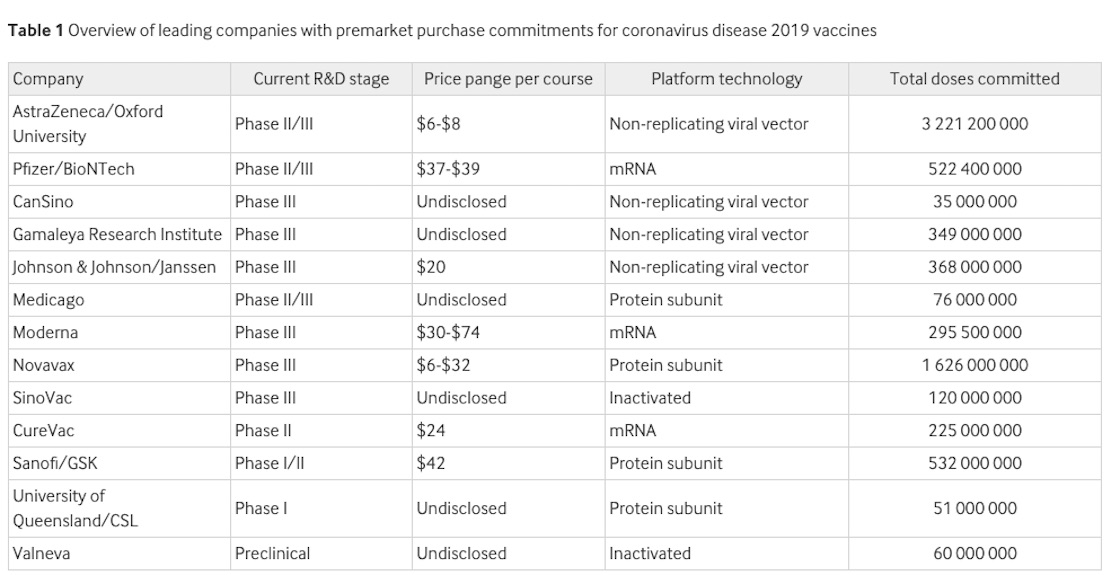Click the Table 1 caption title
The width and height of the screenshot is (1120, 575).
tap(442, 30)
